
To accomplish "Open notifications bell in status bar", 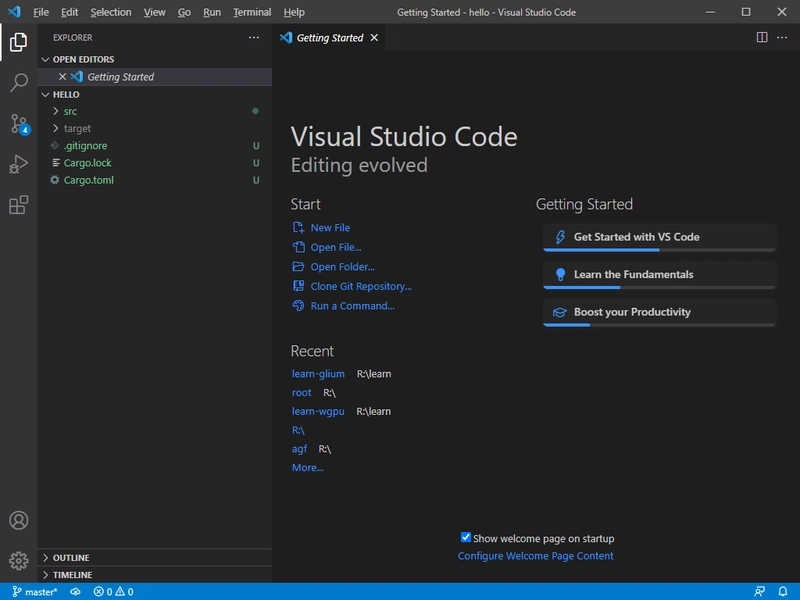I will [x=783, y=592].
